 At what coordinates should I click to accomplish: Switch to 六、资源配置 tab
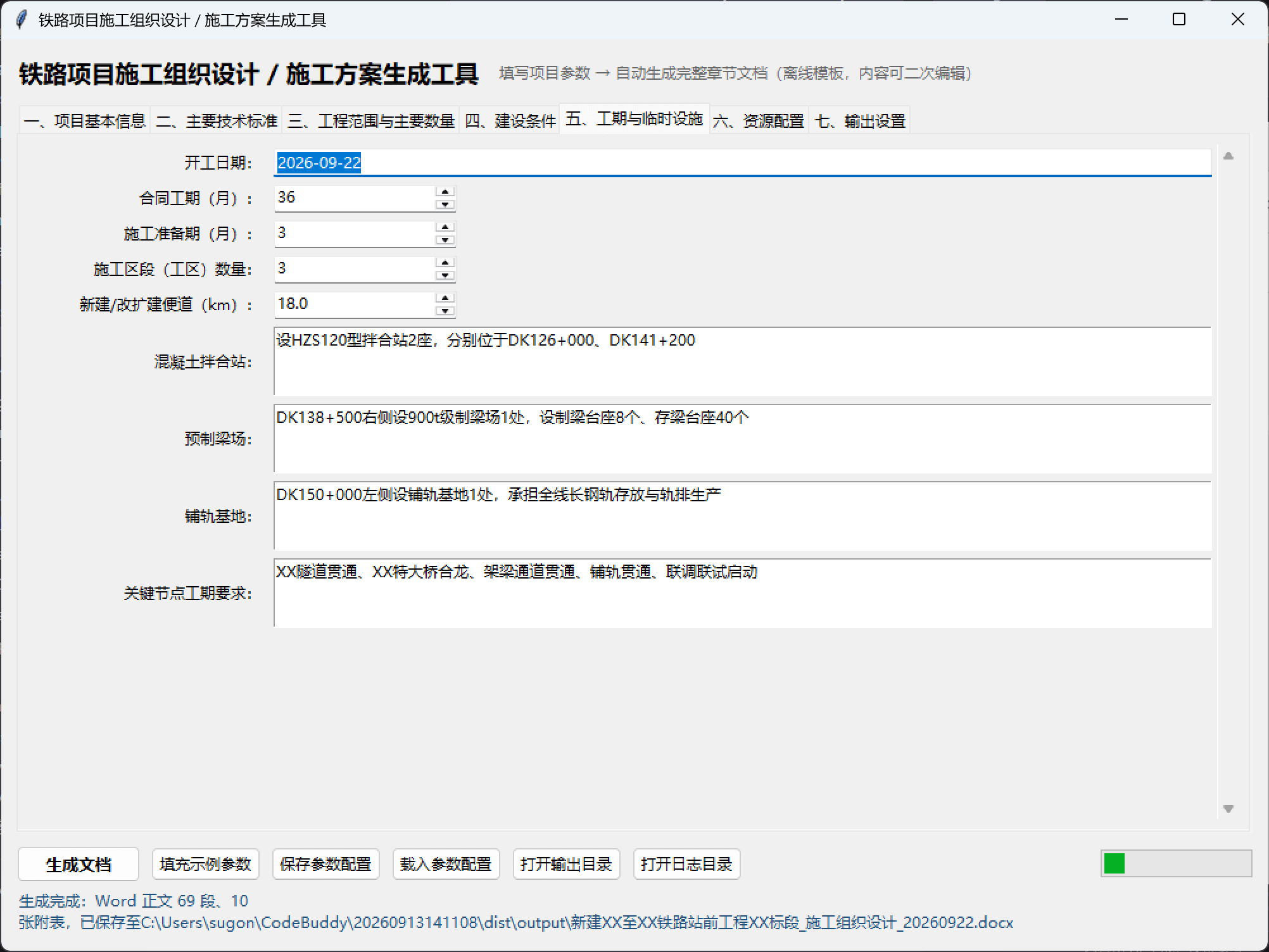click(759, 120)
